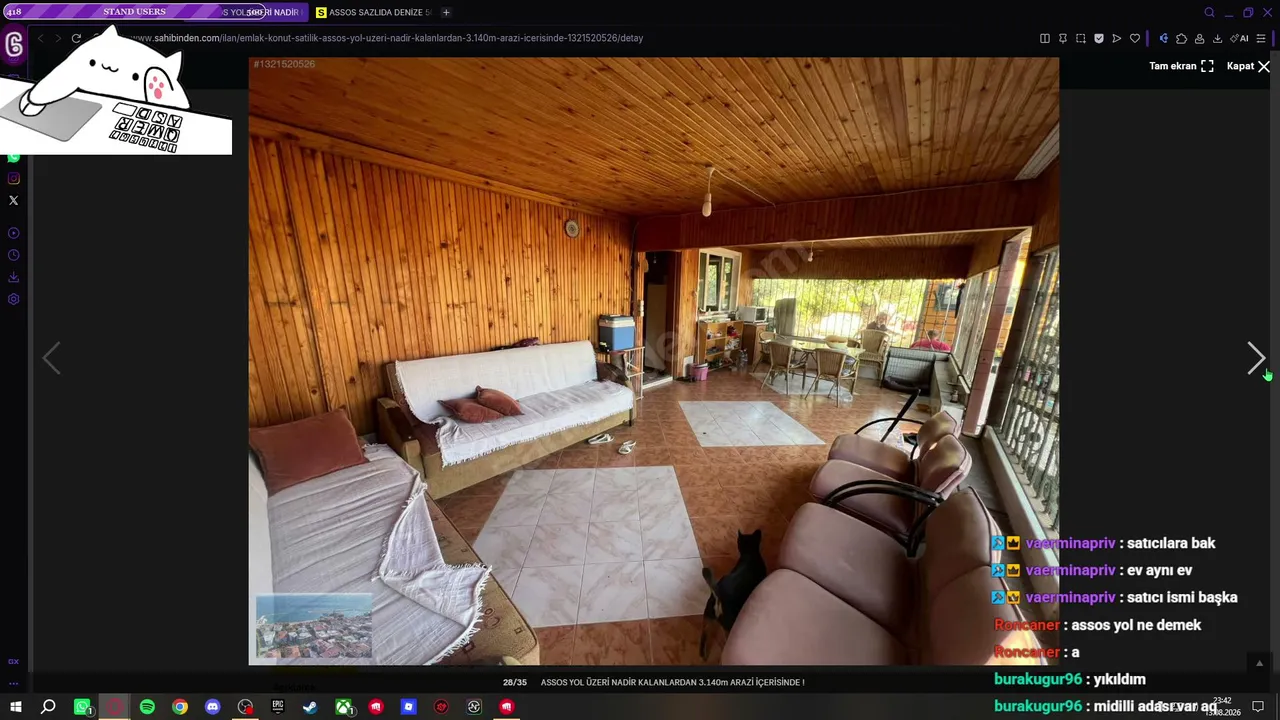Viewport: 1280px width, 720px height.
Task: Open WhatsApp from the Windows taskbar
Action: [x=82, y=707]
